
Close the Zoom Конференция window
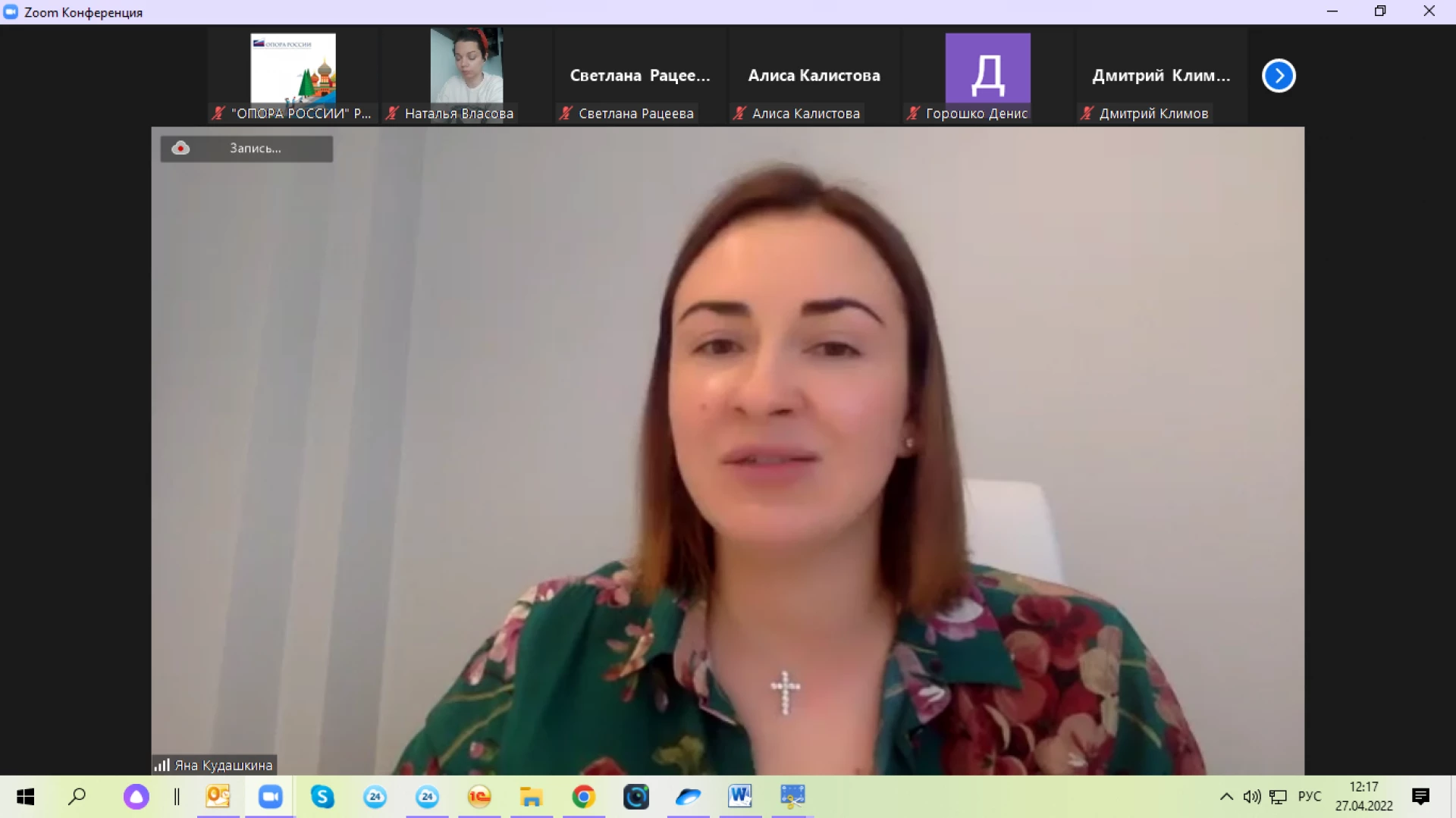pos(1429,11)
